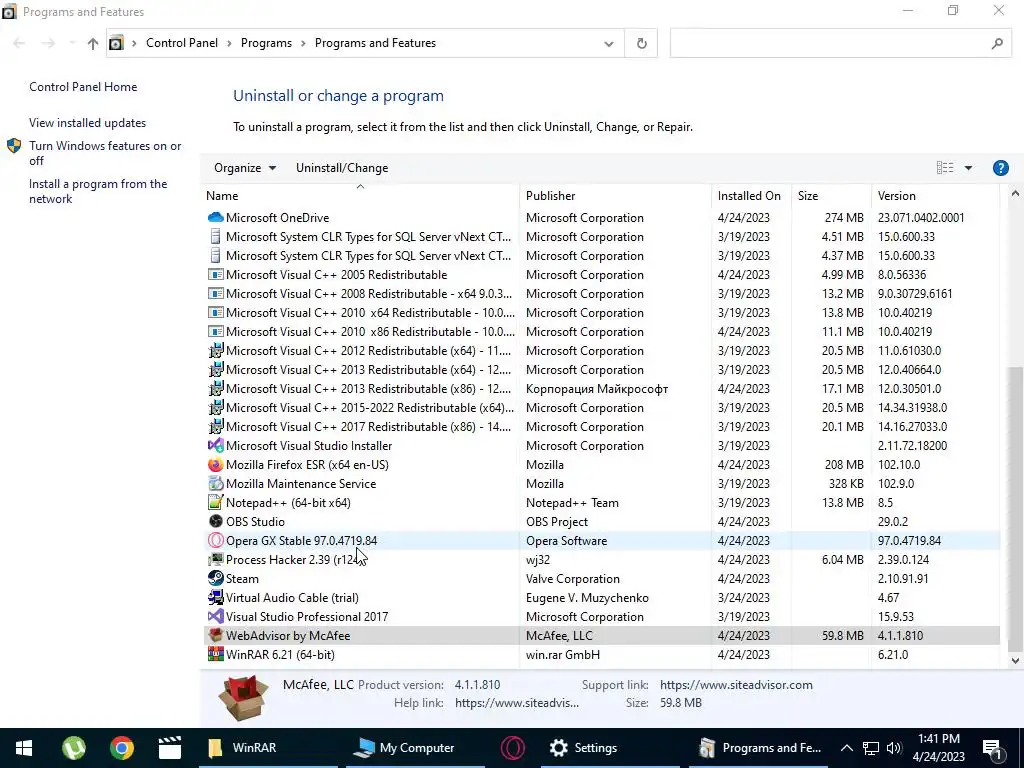Select the Корпорация Майкрософт publisher cell
The height and width of the screenshot is (768, 1024).
tap(597, 389)
